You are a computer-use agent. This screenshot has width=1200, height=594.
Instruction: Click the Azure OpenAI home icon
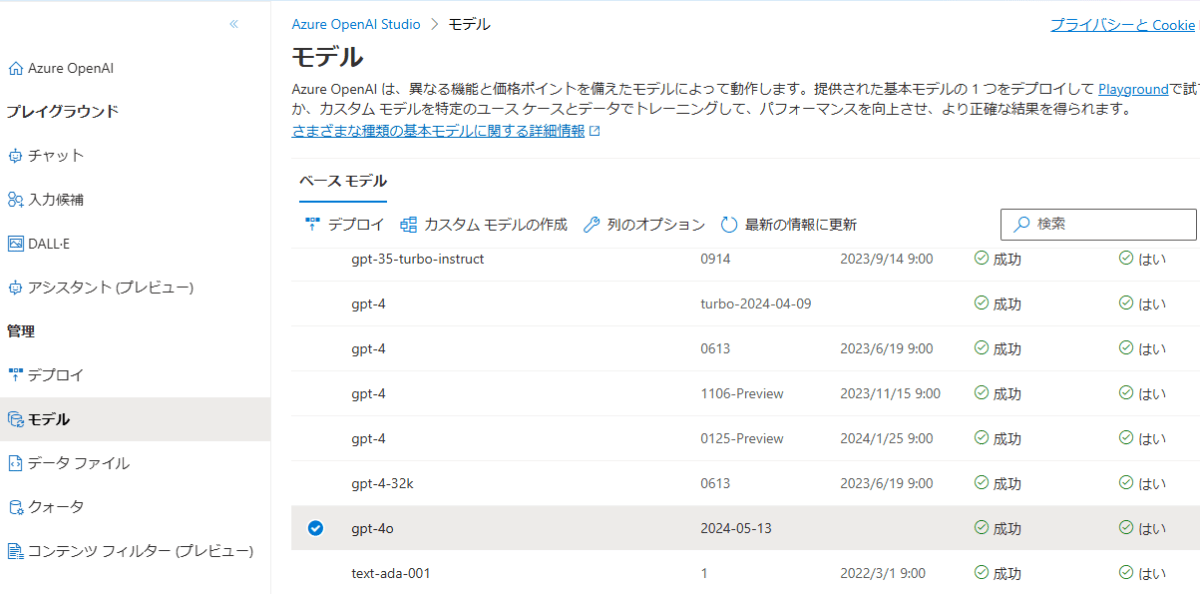pyautogui.click(x=15, y=69)
